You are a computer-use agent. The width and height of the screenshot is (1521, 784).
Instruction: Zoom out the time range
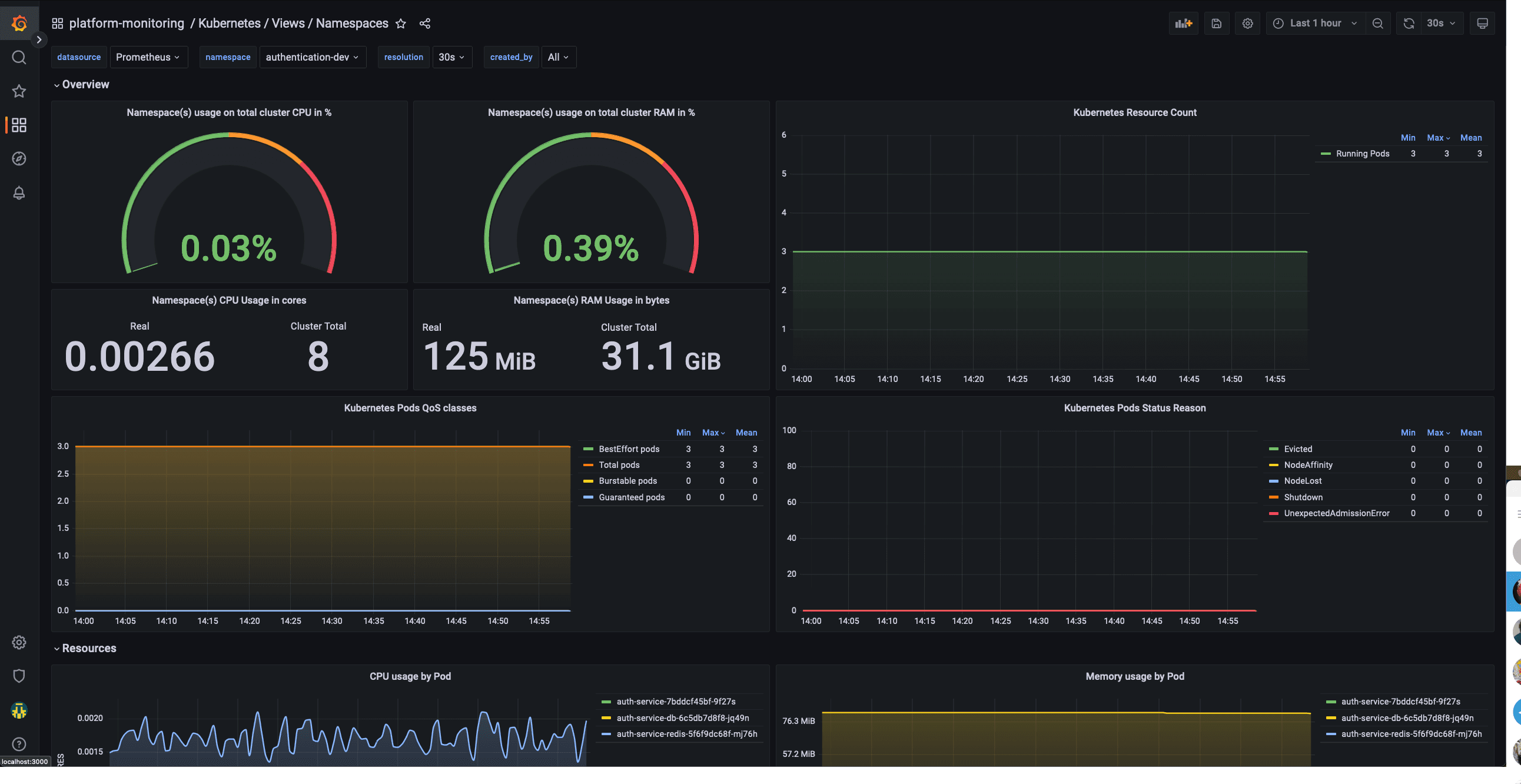pyautogui.click(x=1378, y=23)
